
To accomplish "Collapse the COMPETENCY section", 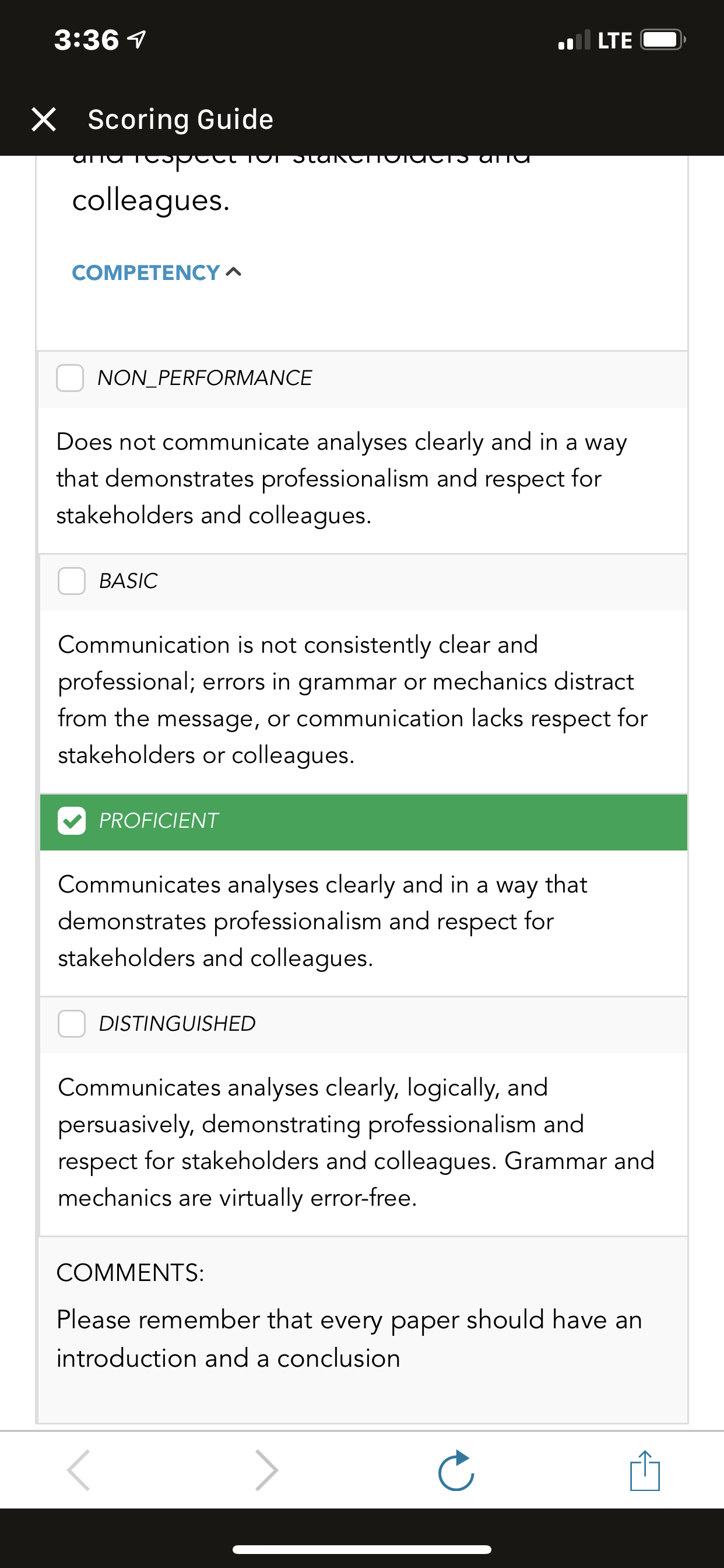I will 157,272.
